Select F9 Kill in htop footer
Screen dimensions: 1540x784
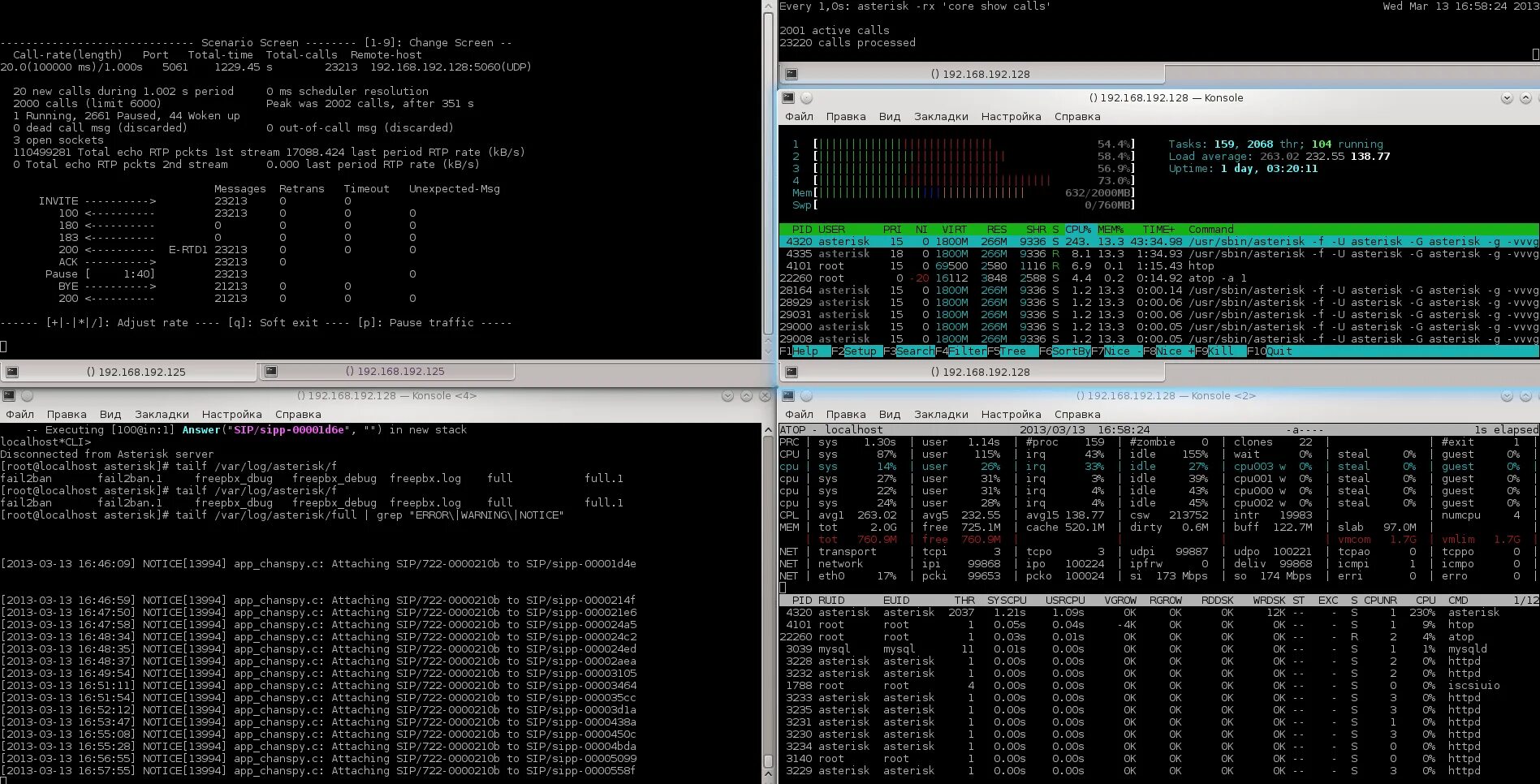coord(1220,351)
